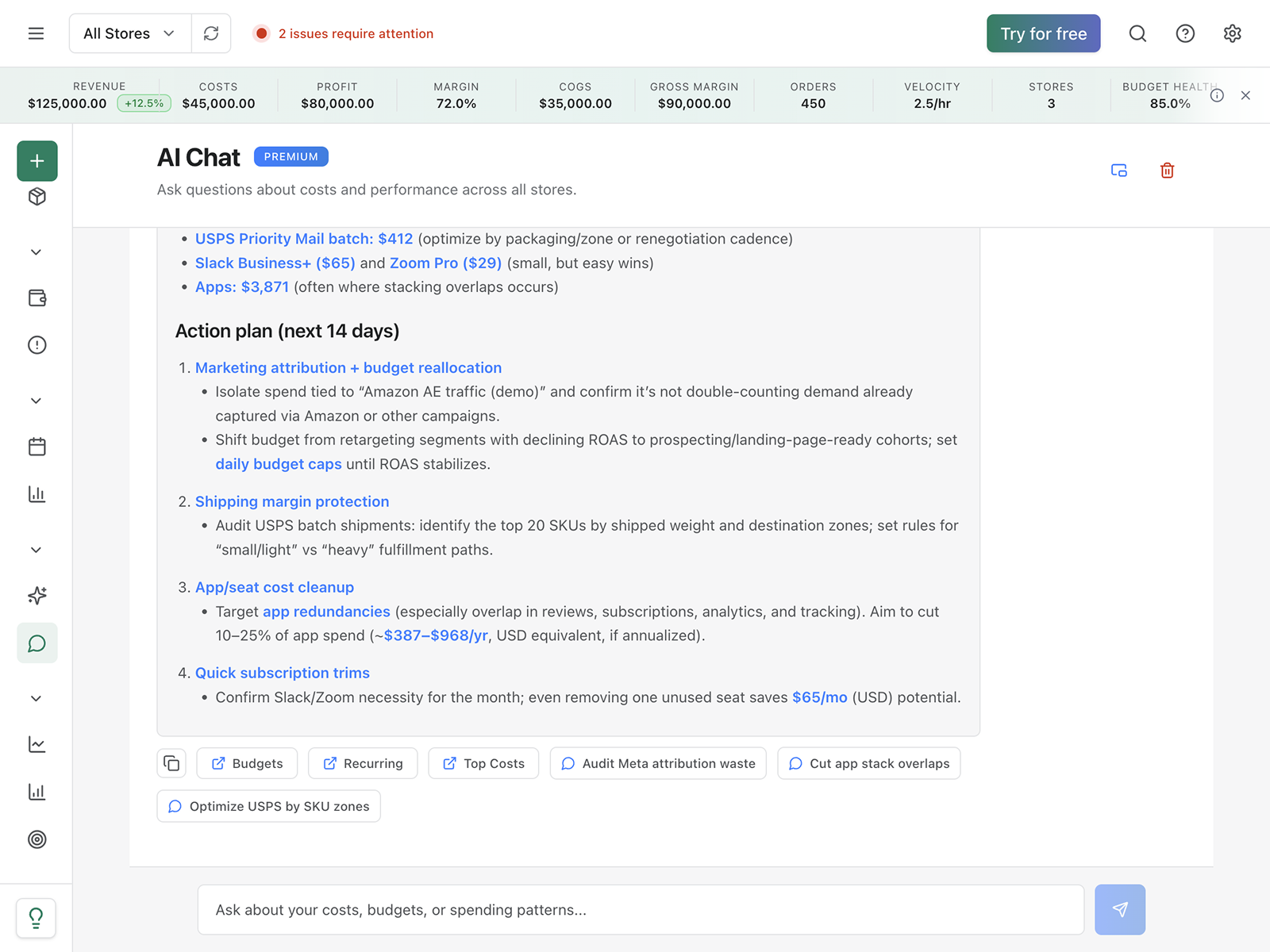1270x952 pixels.
Task: Expand the chevron above the calendar icon
Action: [36, 401]
